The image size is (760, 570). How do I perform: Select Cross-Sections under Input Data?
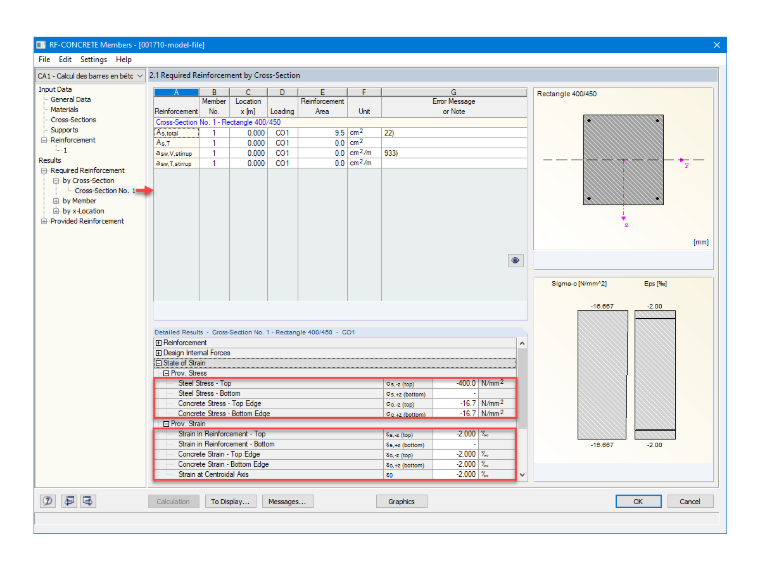(x=73, y=120)
